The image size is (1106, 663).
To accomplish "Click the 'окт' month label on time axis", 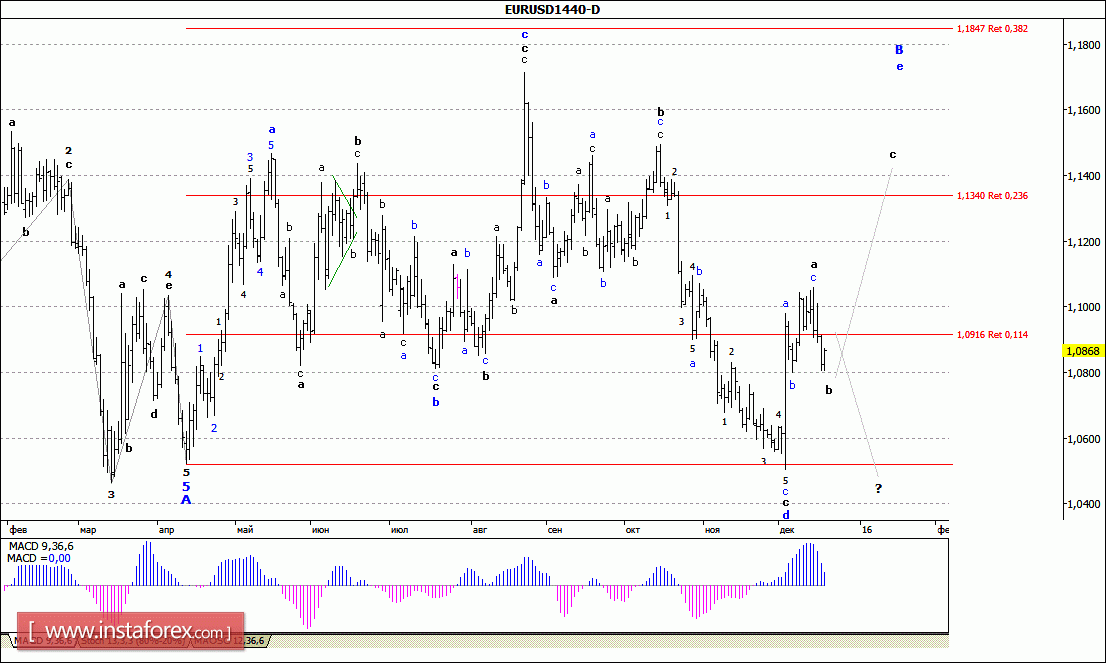I will point(633,530).
